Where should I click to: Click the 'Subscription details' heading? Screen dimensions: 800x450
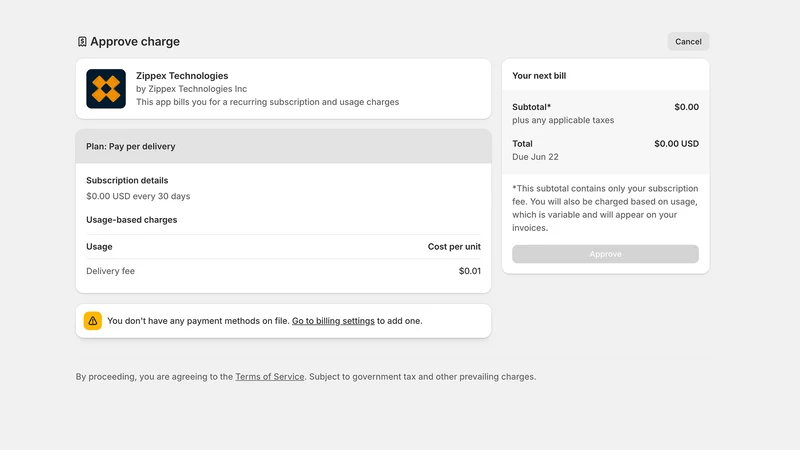127,180
